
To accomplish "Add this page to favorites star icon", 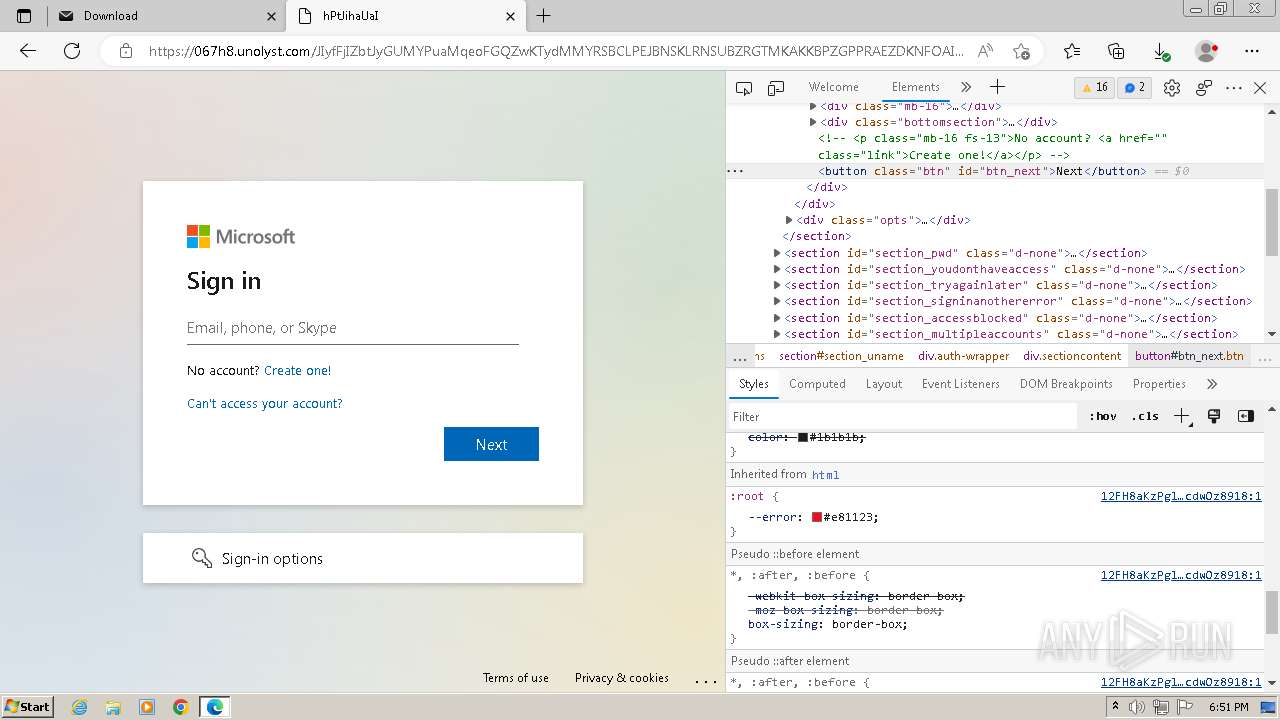I will tap(1021, 51).
